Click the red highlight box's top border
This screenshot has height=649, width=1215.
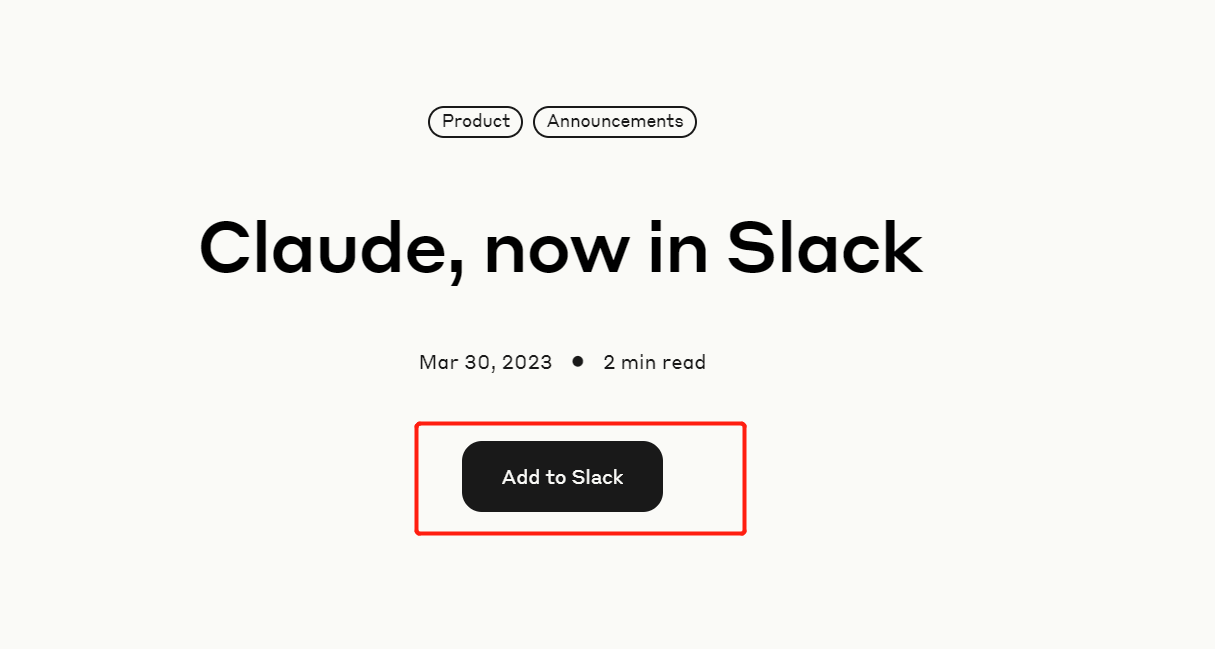click(x=580, y=425)
